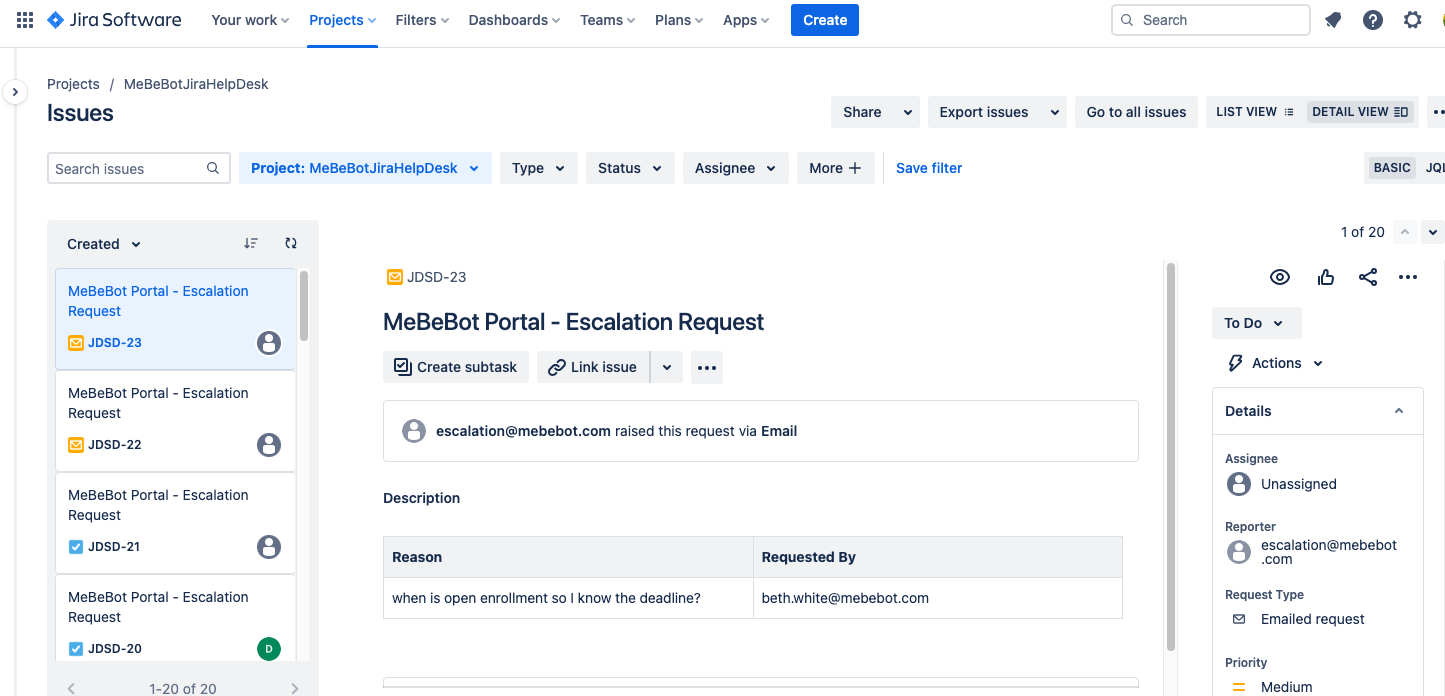Click previous page arrow in issue list

point(71,688)
